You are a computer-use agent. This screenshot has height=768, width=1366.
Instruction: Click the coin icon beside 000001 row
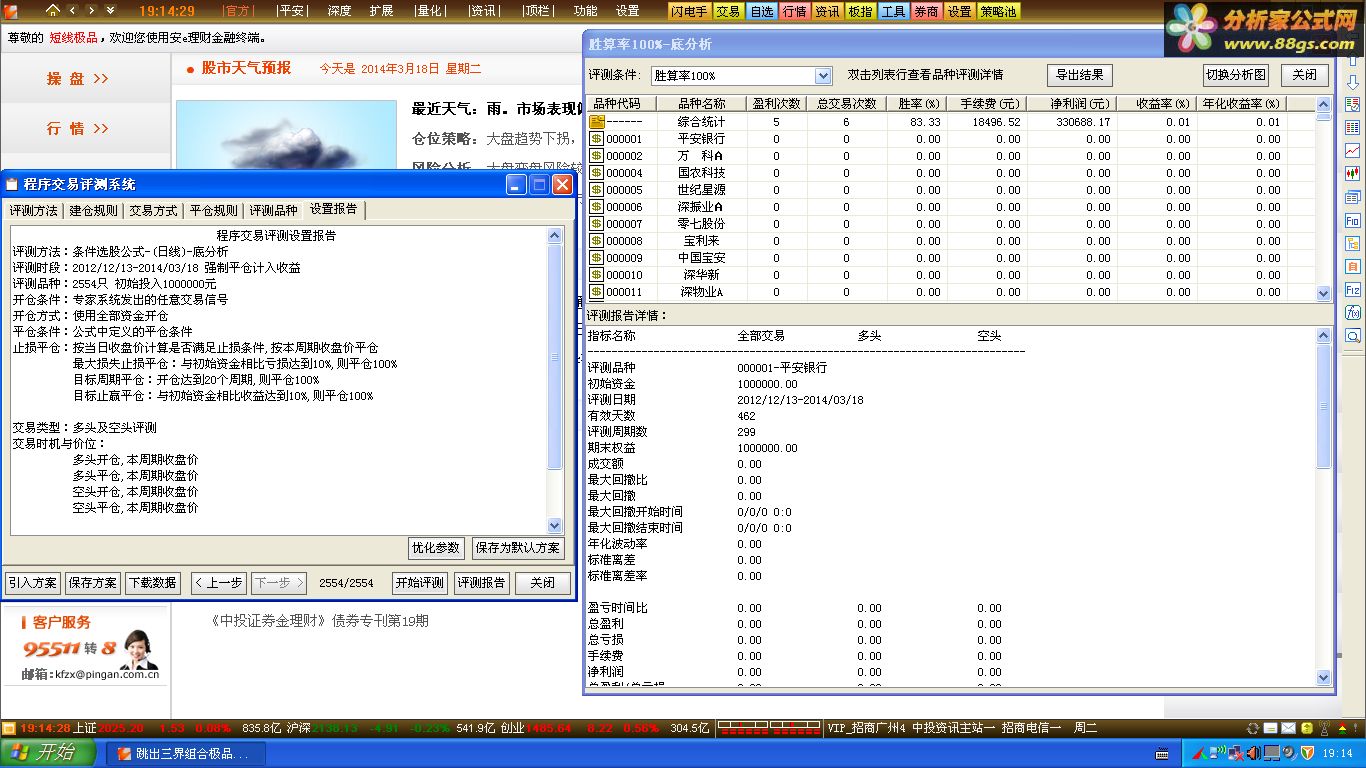click(x=596, y=139)
